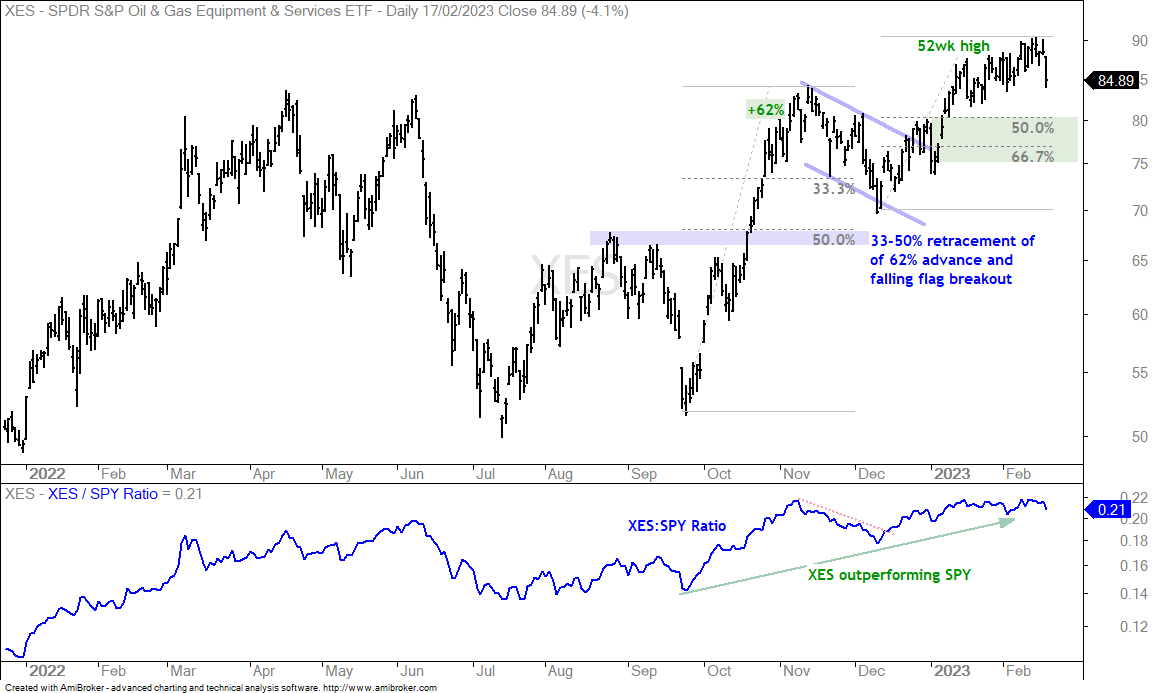Click the chart title XES SPDR ETF
Viewport: 1152px width, 693px height.
pyautogui.click(x=316, y=11)
